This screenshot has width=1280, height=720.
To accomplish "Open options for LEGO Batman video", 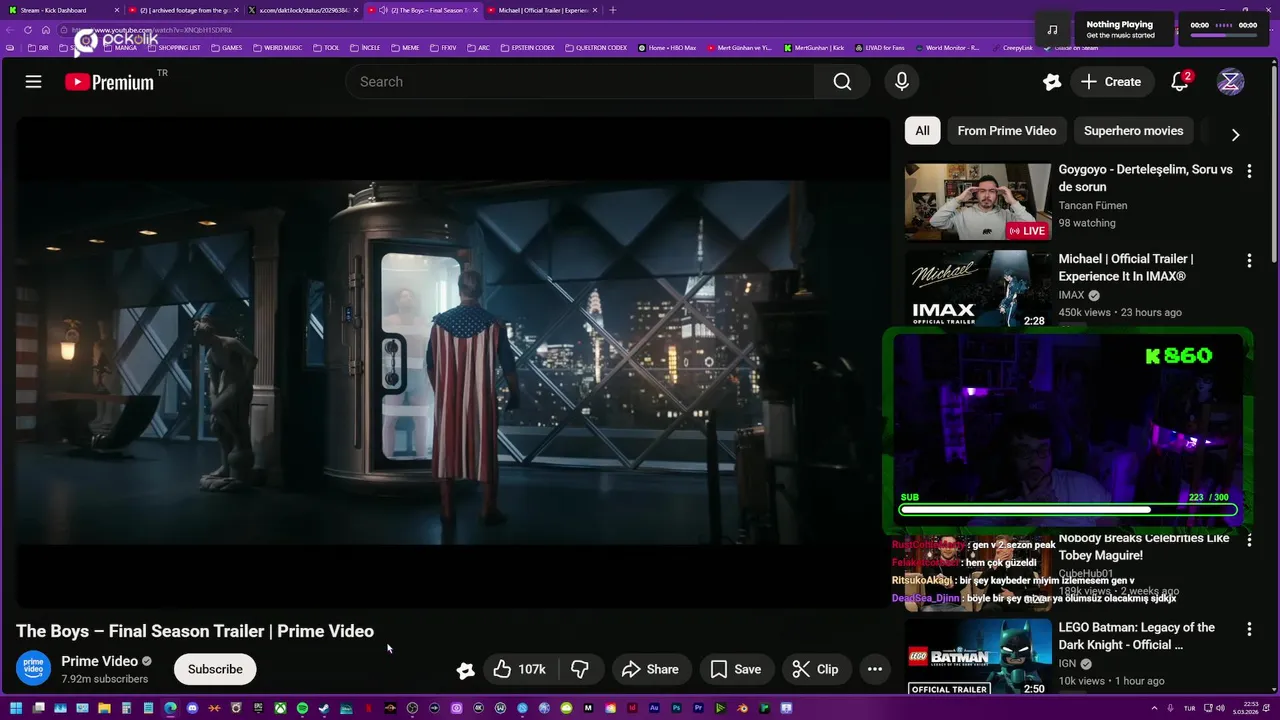I will click(x=1249, y=630).
